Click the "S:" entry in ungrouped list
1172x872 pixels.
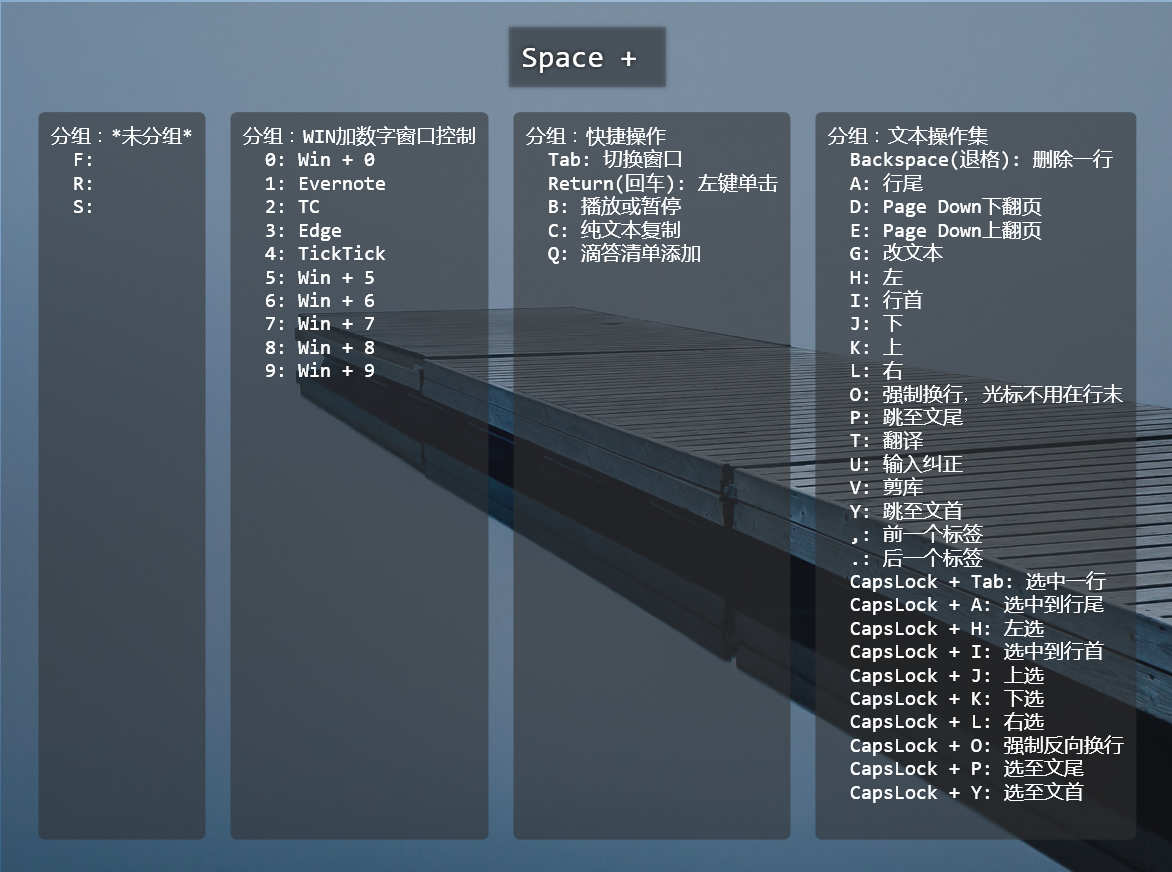tap(83, 207)
